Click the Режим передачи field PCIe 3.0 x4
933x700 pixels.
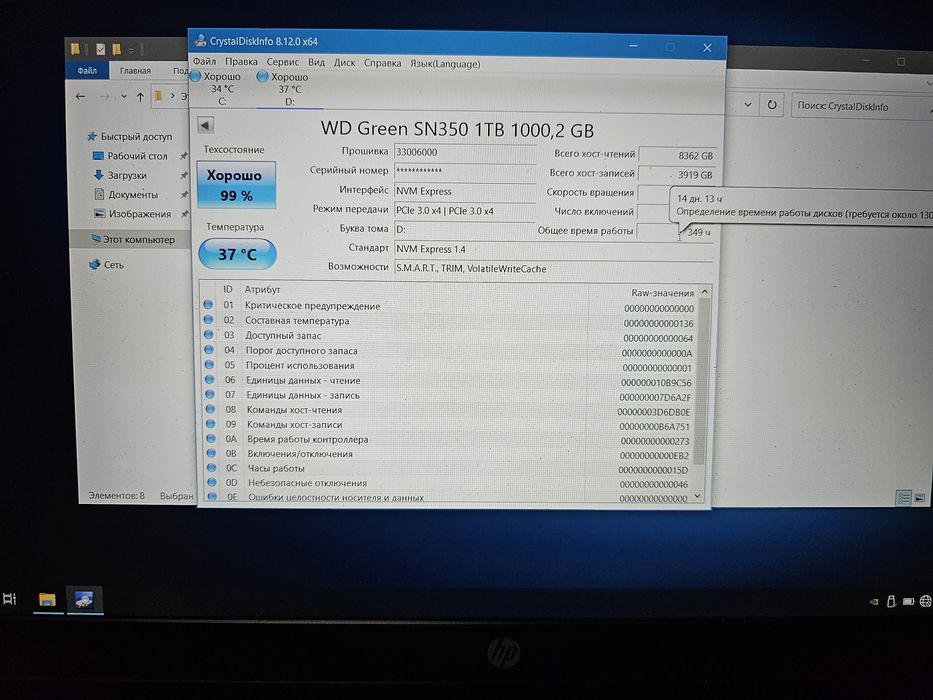(x=465, y=211)
